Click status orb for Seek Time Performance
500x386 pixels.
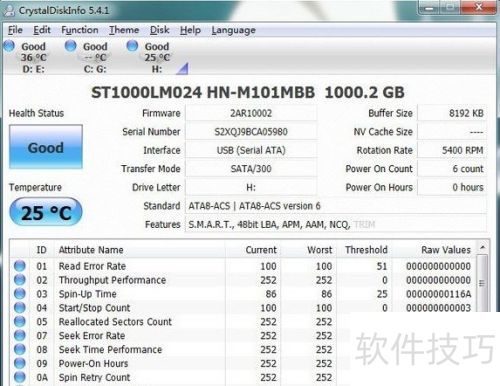(x=20, y=349)
